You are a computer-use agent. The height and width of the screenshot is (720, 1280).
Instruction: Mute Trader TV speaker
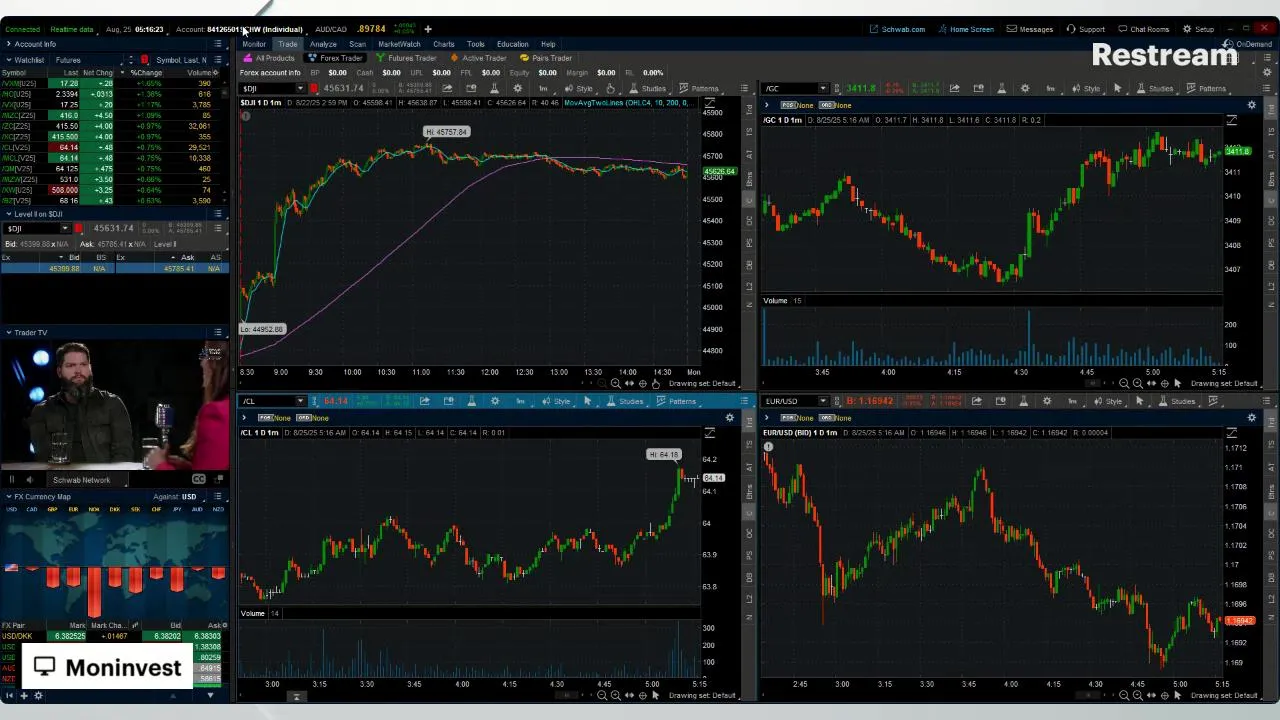click(29, 480)
